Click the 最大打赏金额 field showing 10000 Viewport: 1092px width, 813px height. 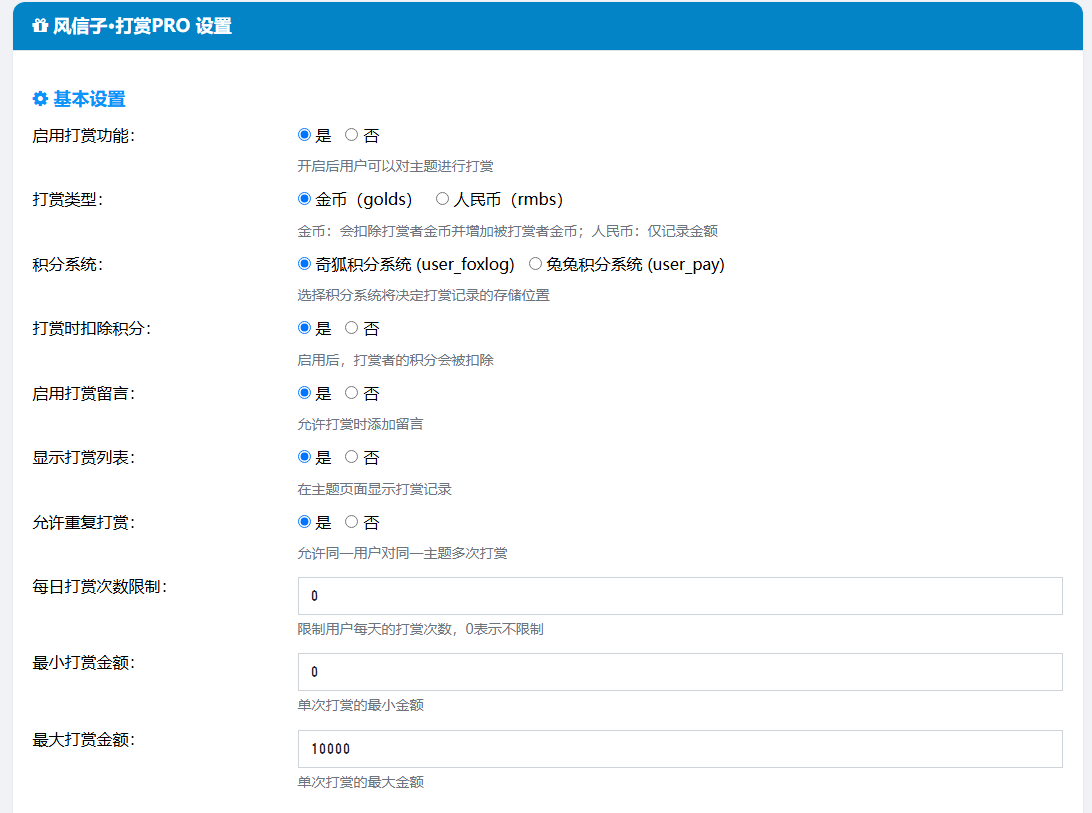(679, 749)
